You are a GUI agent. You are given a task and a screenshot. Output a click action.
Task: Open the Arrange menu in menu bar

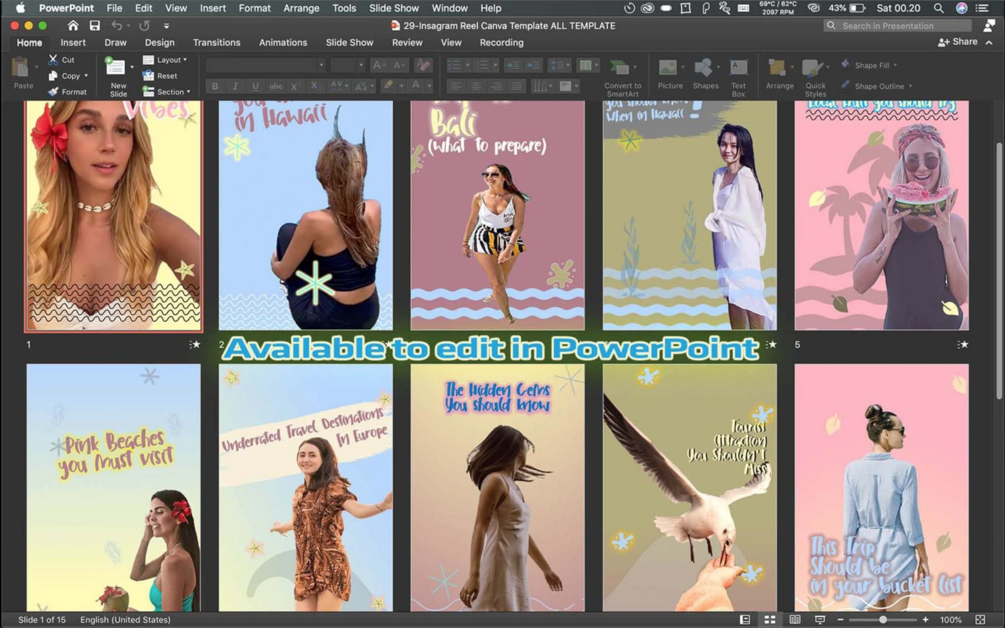[301, 8]
